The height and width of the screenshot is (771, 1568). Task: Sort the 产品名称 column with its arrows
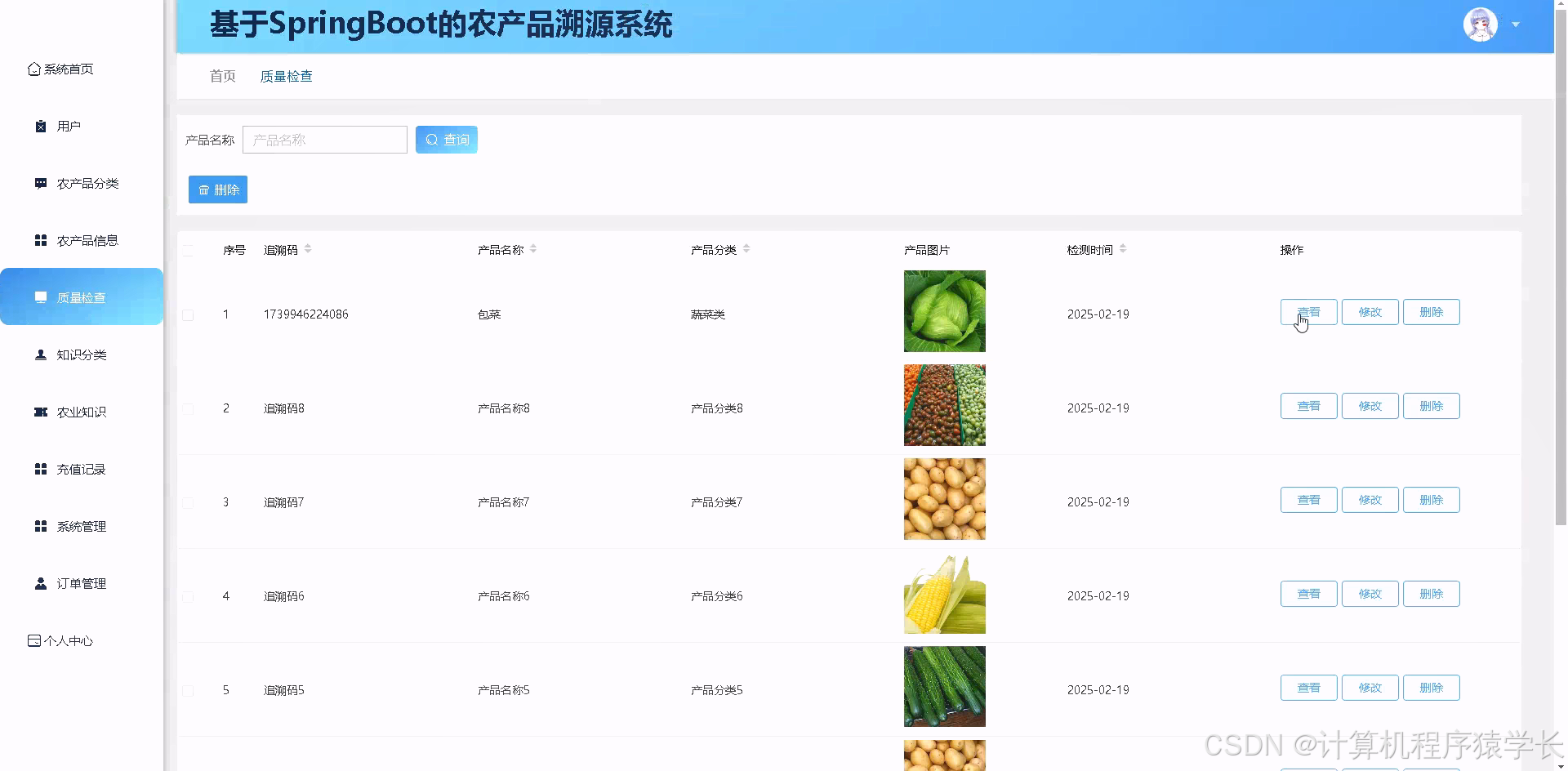[534, 249]
